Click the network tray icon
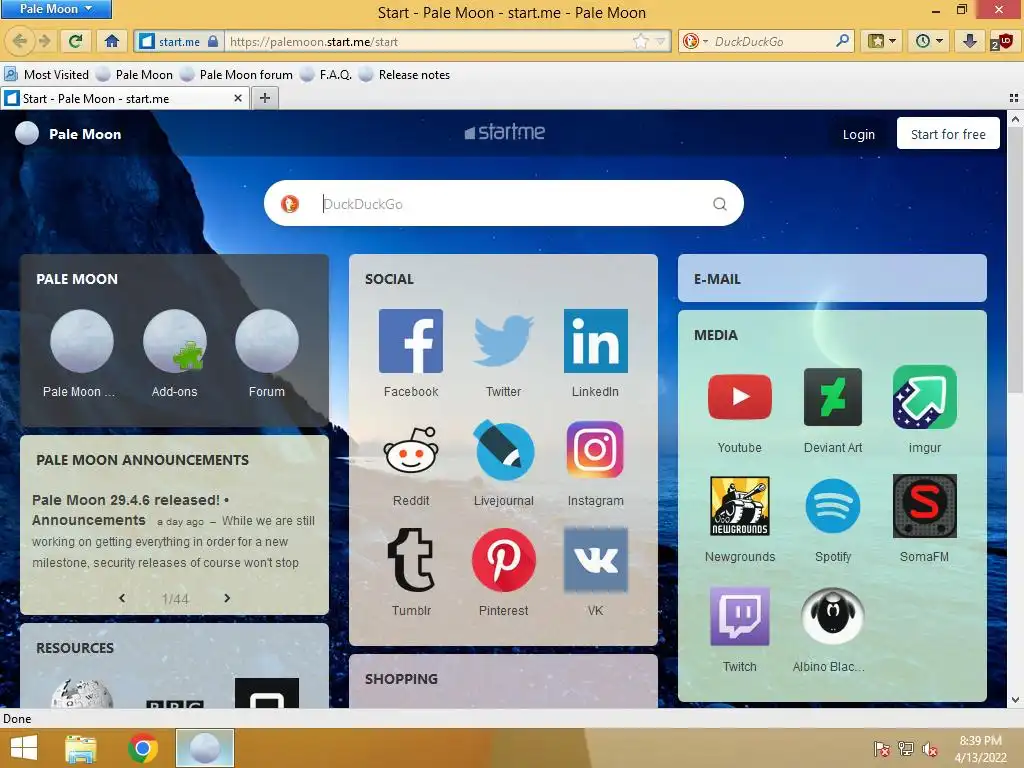The width and height of the screenshot is (1024, 768). point(906,749)
